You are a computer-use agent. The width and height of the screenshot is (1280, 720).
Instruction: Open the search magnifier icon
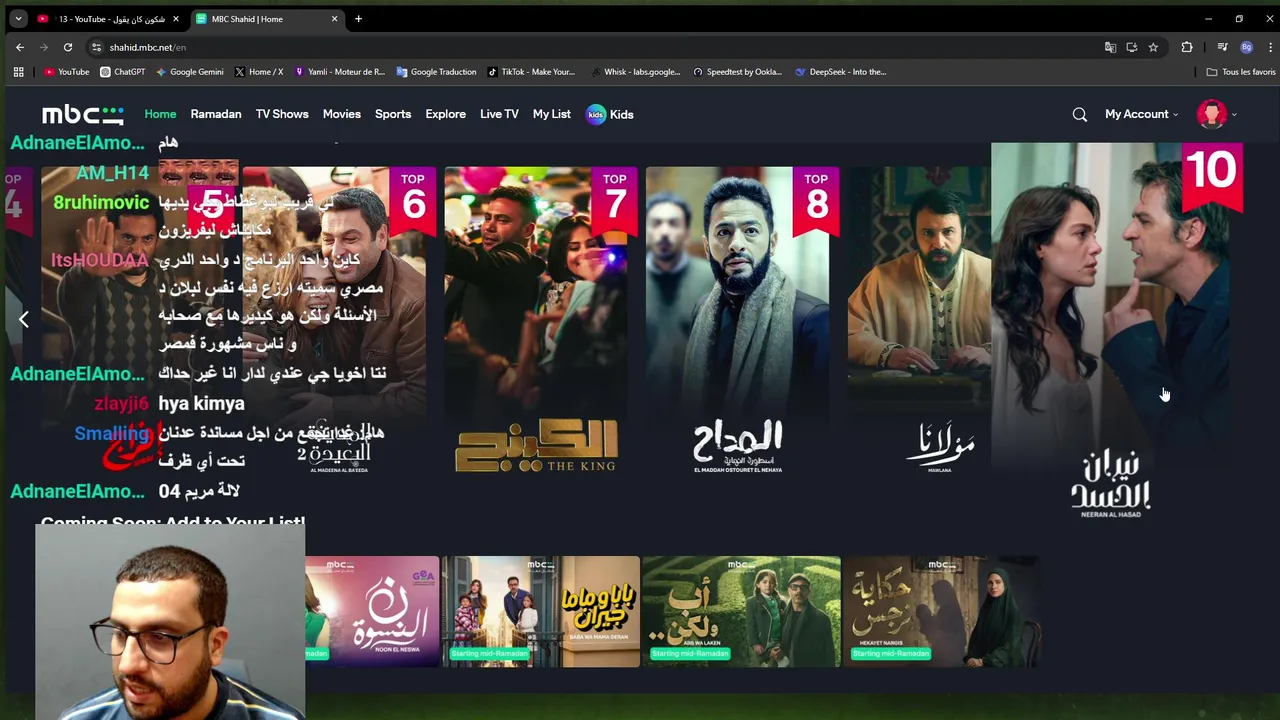point(1080,114)
